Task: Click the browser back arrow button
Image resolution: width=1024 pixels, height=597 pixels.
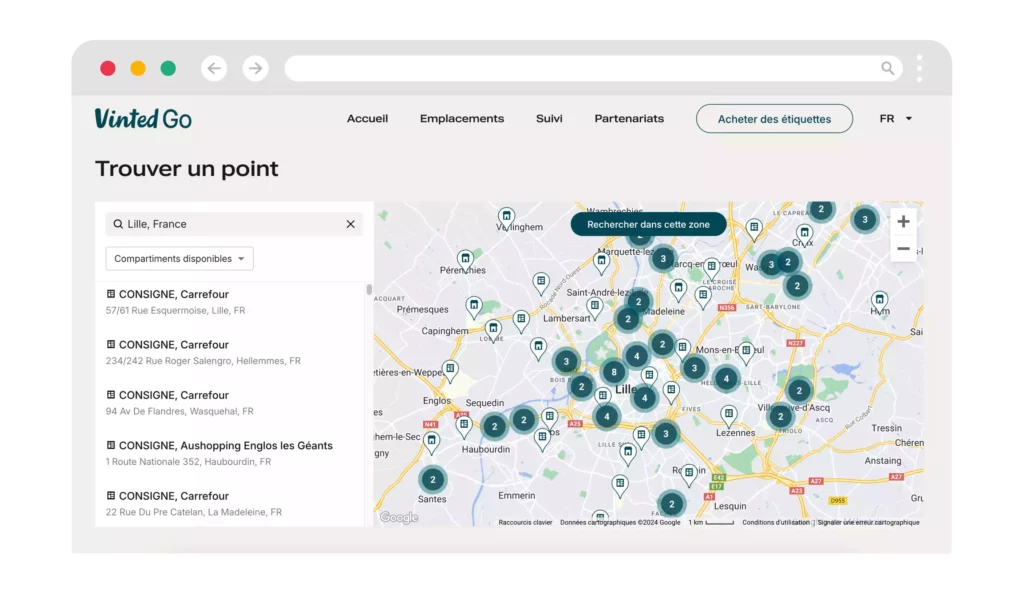Action: [214, 68]
